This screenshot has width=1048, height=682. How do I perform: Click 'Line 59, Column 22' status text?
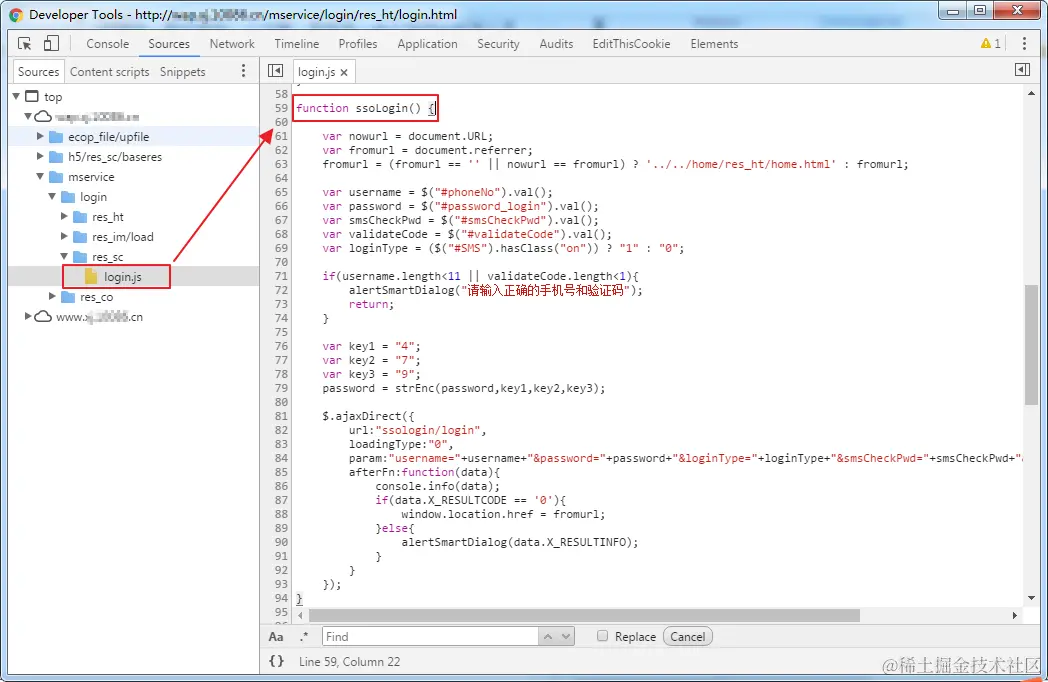(350, 661)
